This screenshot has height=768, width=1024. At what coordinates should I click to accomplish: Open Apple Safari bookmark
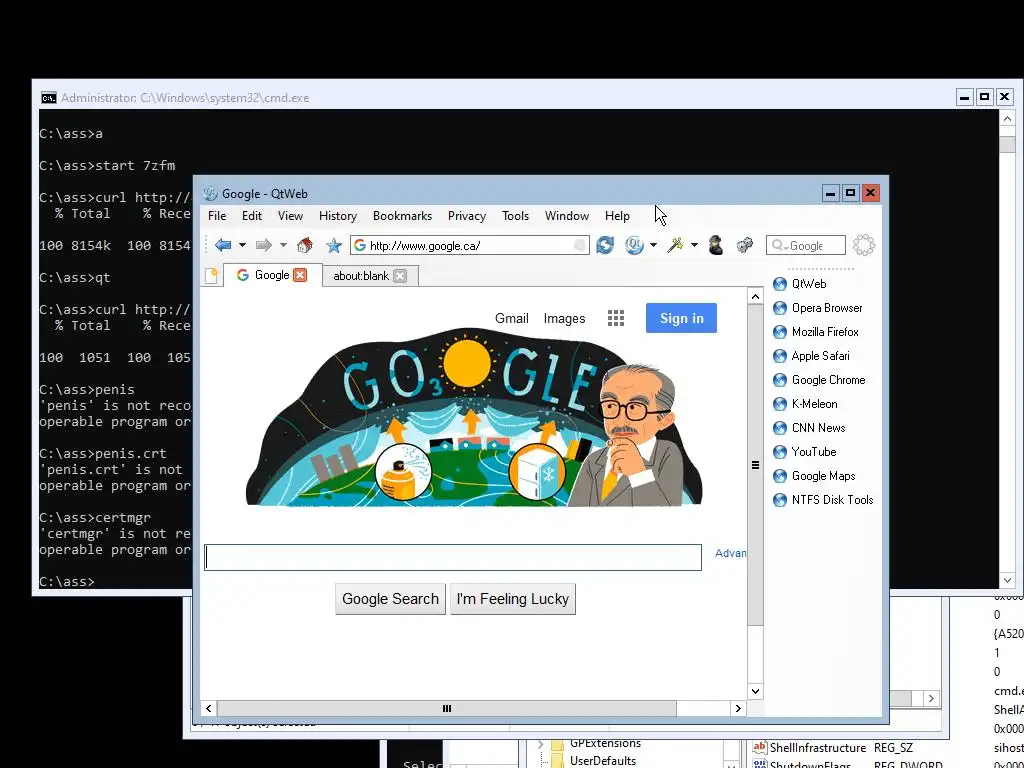click(811, 356)
